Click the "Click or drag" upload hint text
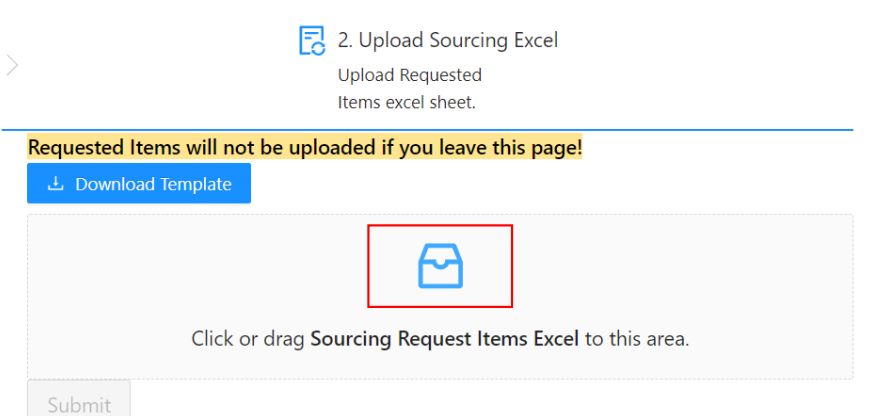The width and height of the screenshot is (873, 416). click(x=248, y=339)
